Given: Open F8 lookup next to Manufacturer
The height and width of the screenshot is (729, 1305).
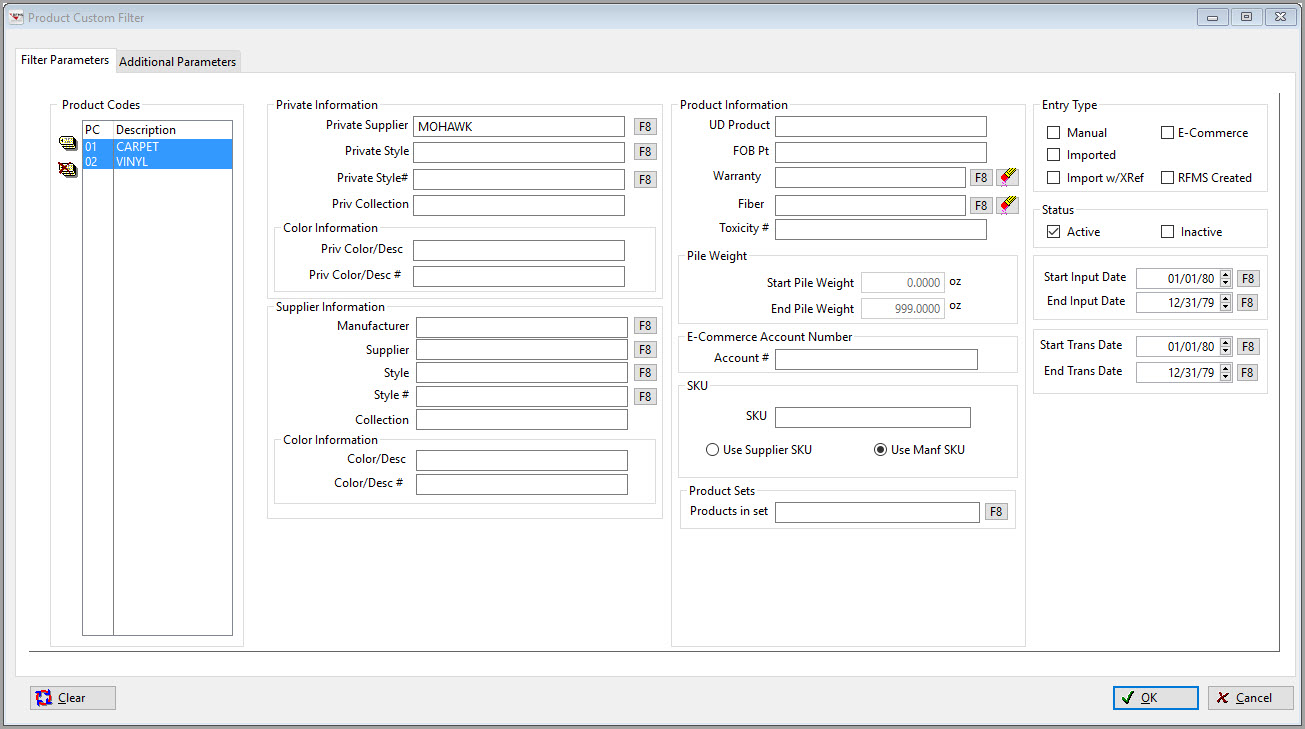Looking at the screenshot, I should 646,326.
